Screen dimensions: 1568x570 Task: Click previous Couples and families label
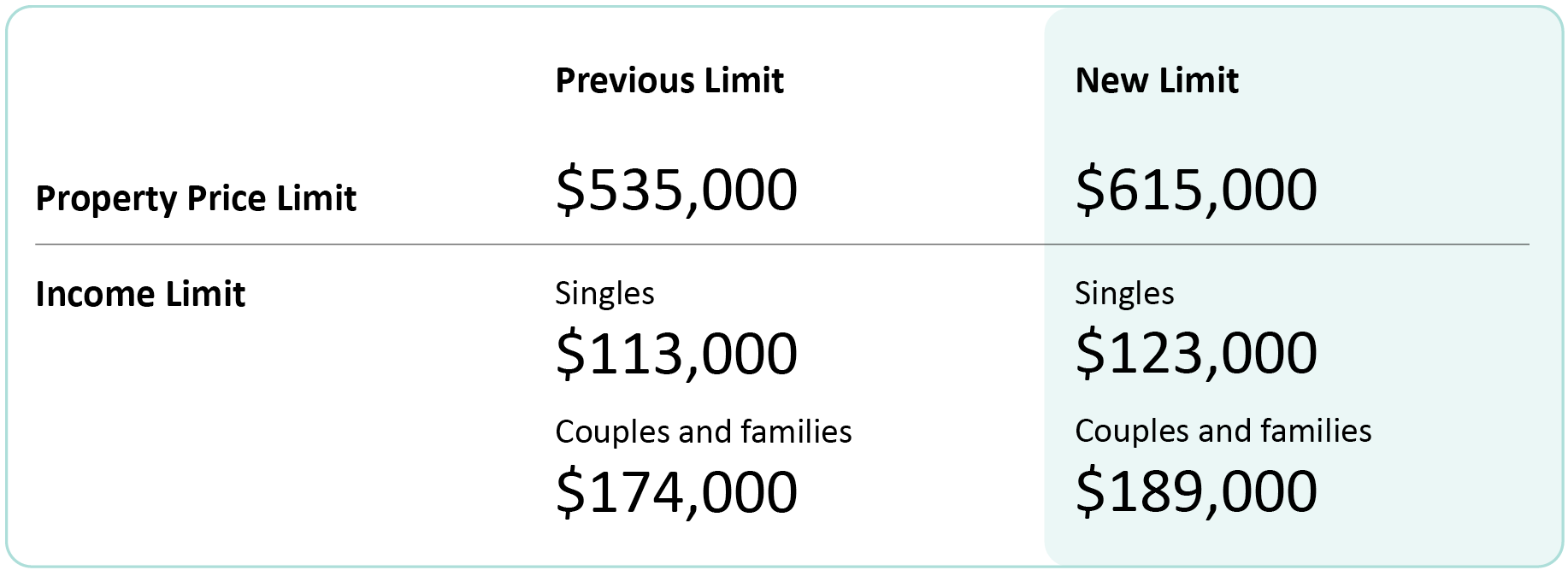704,432
